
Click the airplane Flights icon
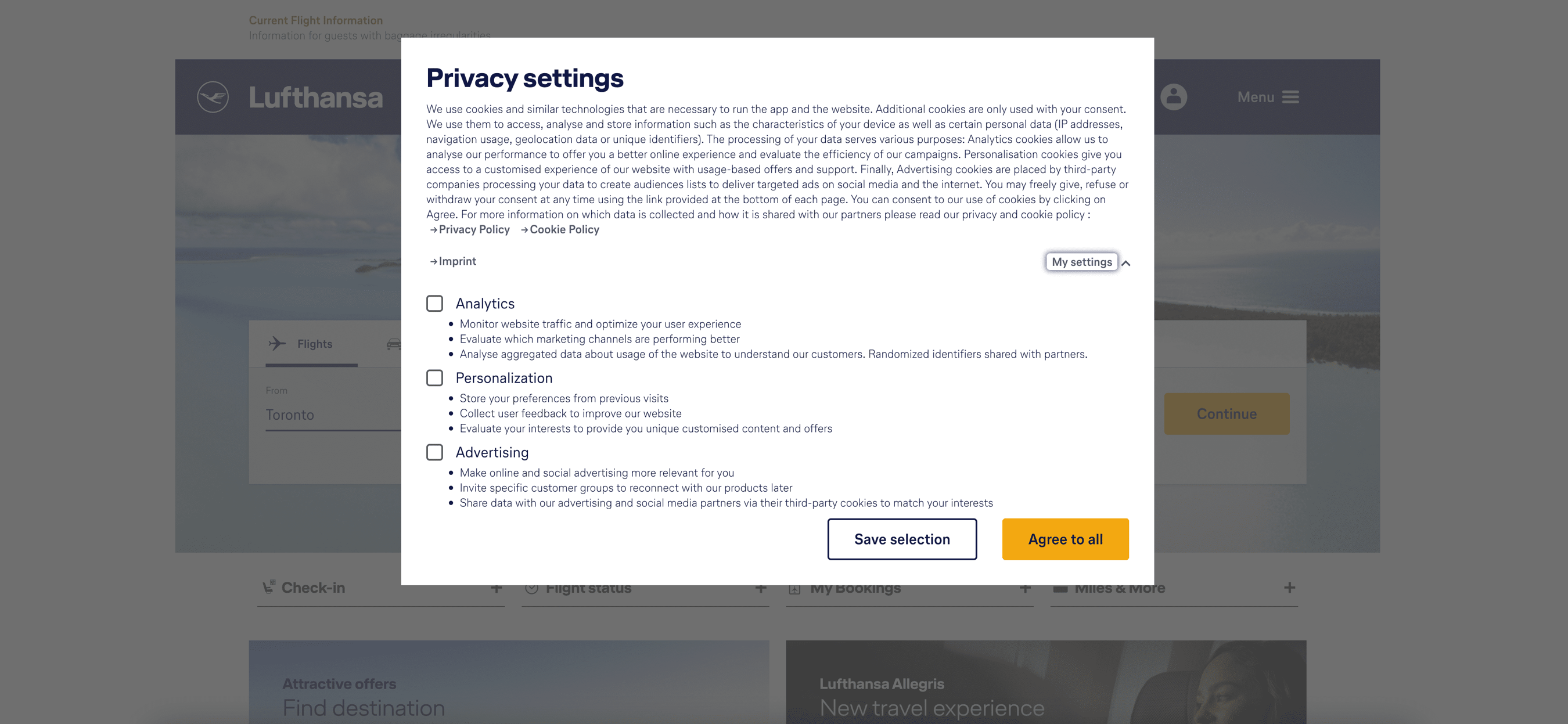click(x=277, y=344)
